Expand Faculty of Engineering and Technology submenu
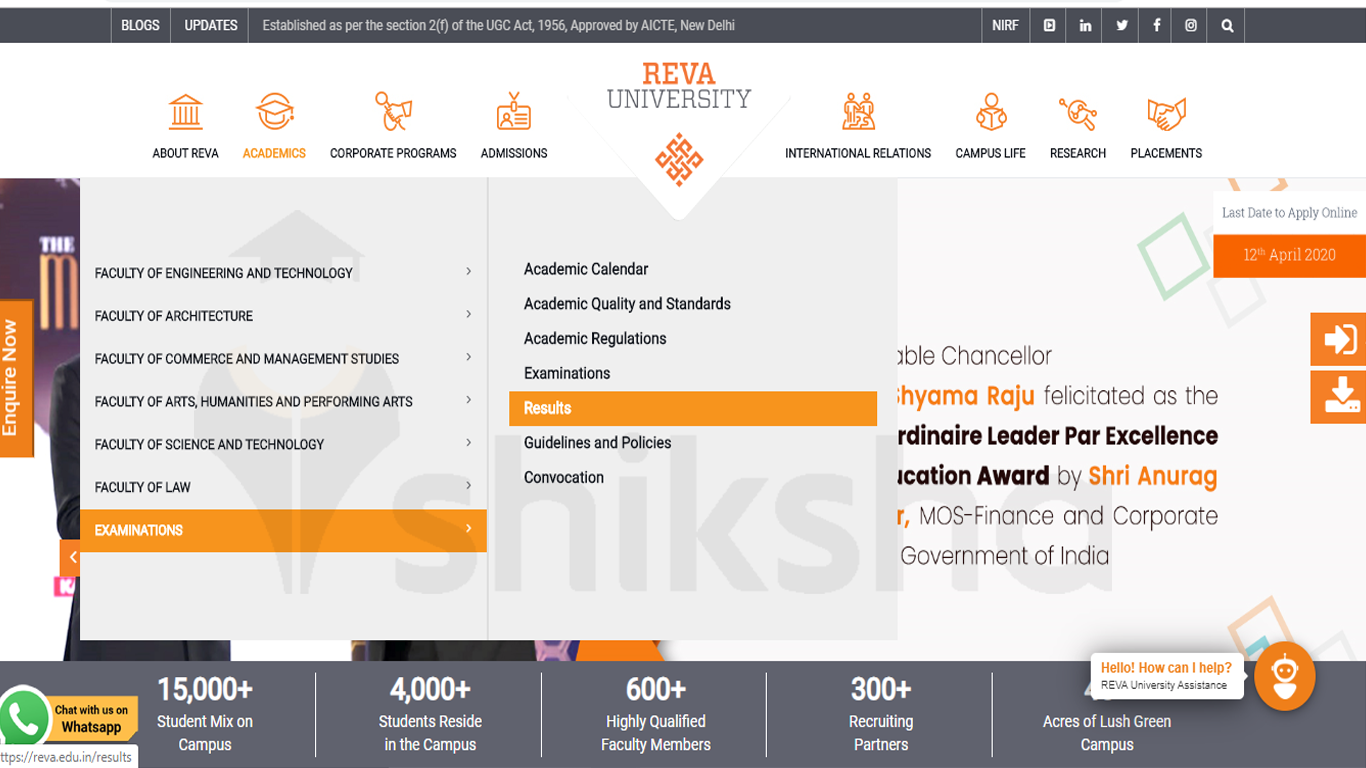Image resolution: width=1366 pixels, height=768 pixels. coord(468,271)
